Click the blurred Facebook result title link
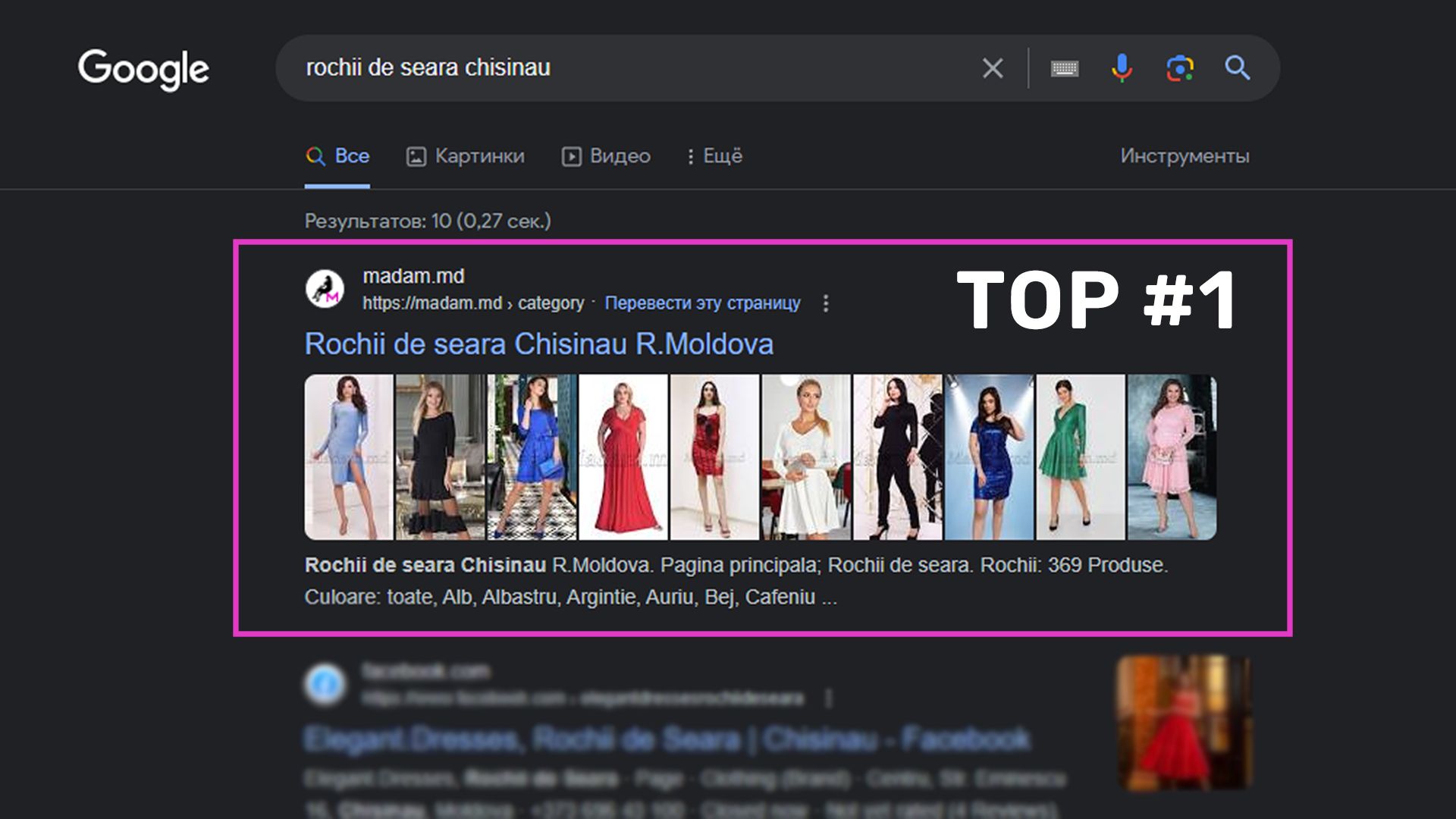The image size is (1456, 819). [x=667, y=739]
